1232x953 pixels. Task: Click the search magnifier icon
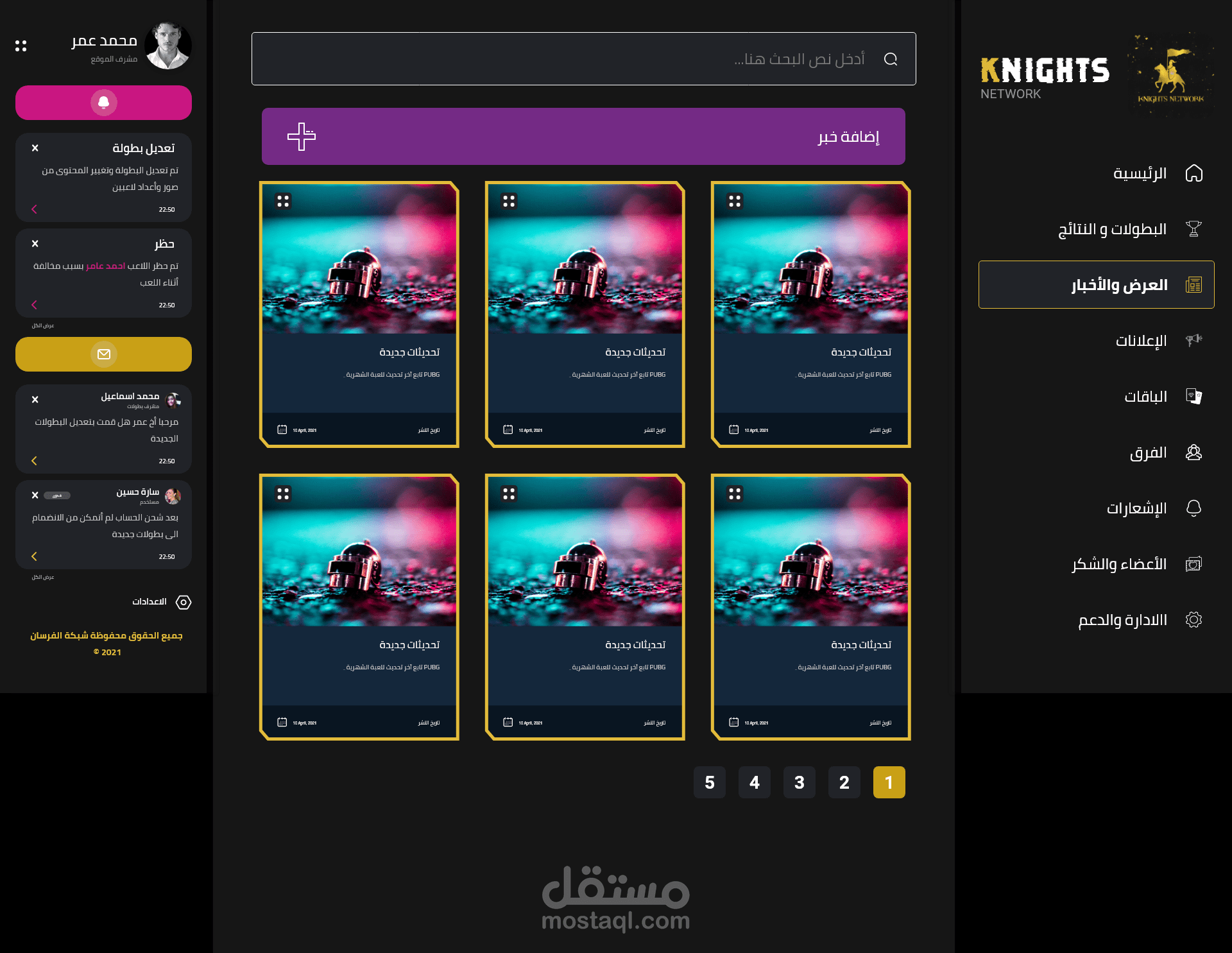[x=890, y=59]
